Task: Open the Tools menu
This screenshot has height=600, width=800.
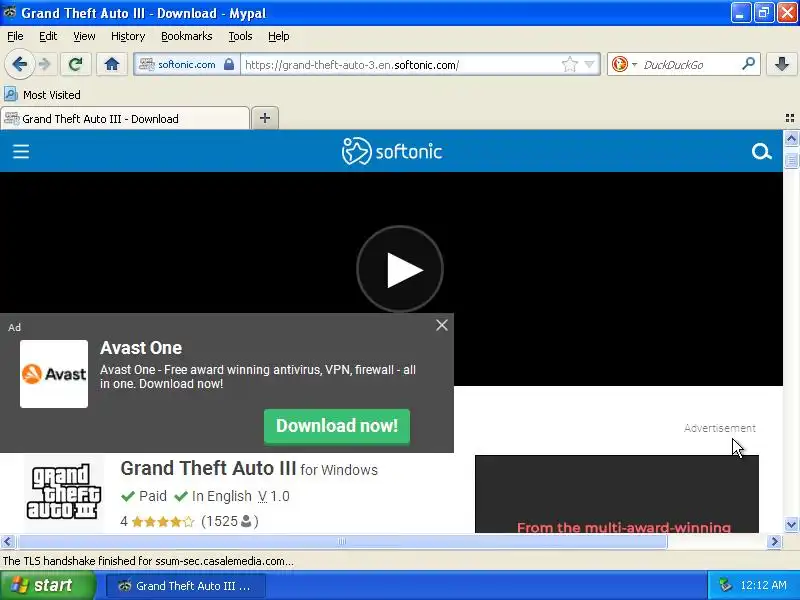Action: 240,36
